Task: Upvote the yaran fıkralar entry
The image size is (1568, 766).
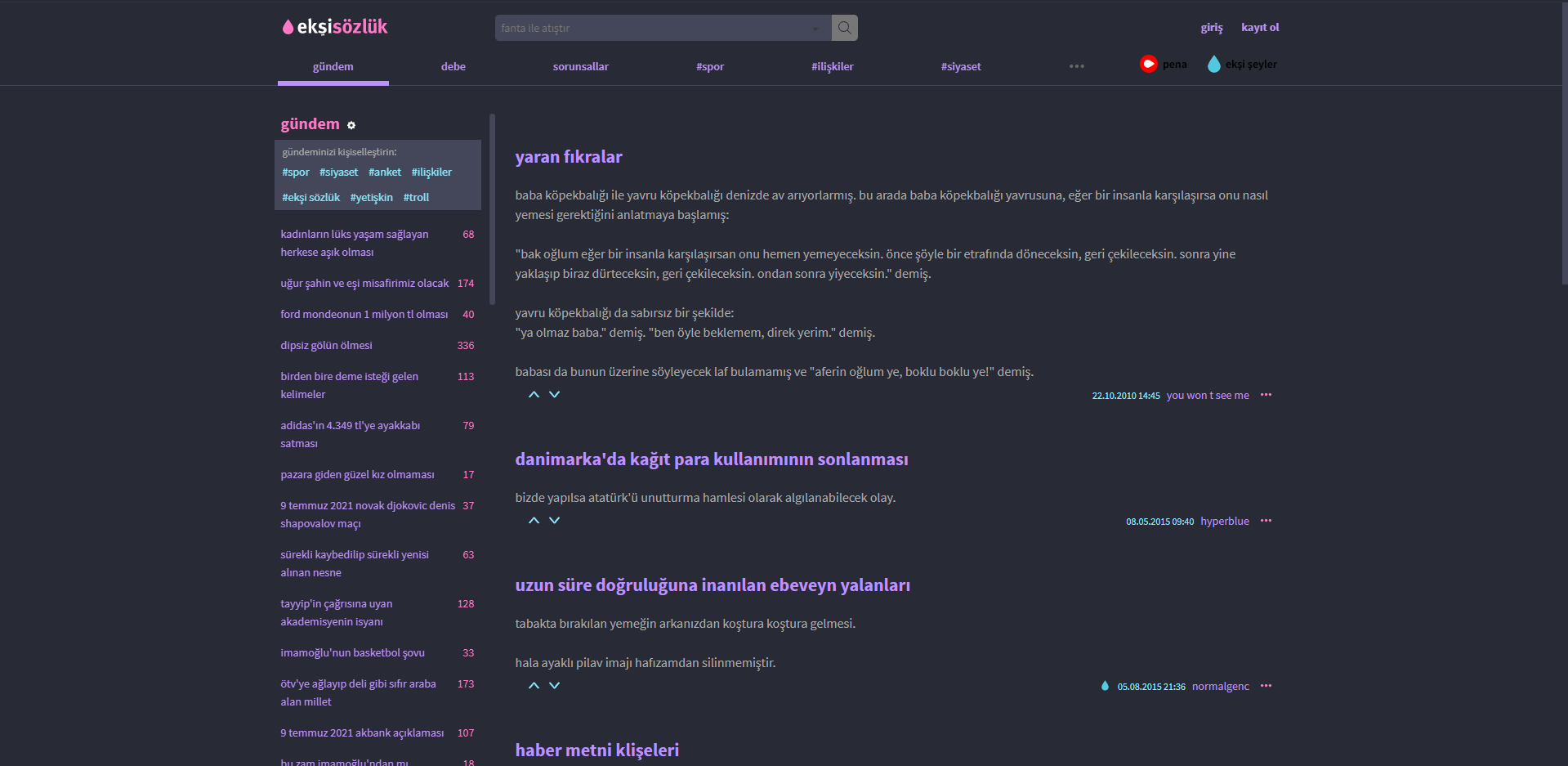Action: point(534,394)
